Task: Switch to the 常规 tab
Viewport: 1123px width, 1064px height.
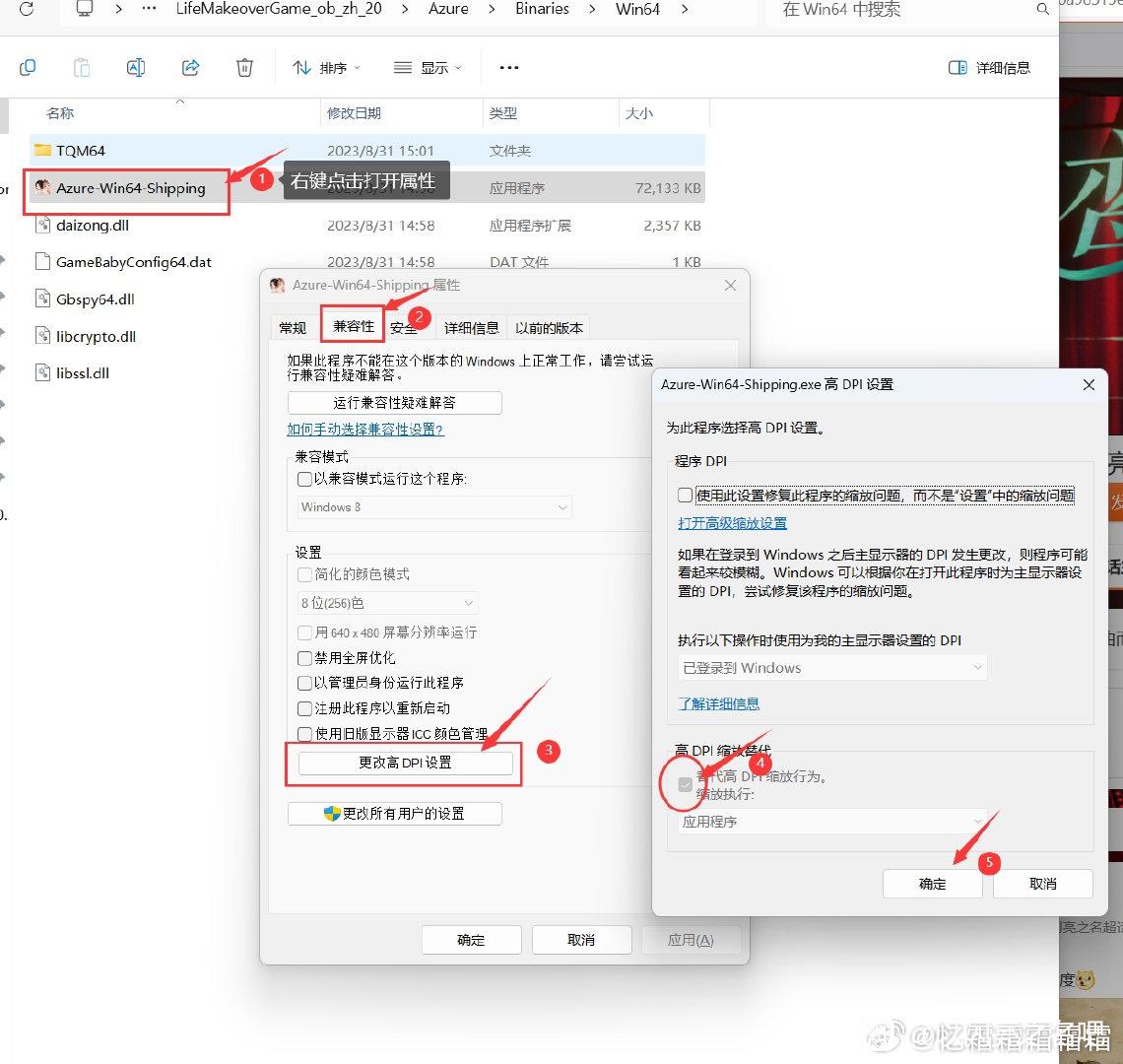Action: [293, 327]
